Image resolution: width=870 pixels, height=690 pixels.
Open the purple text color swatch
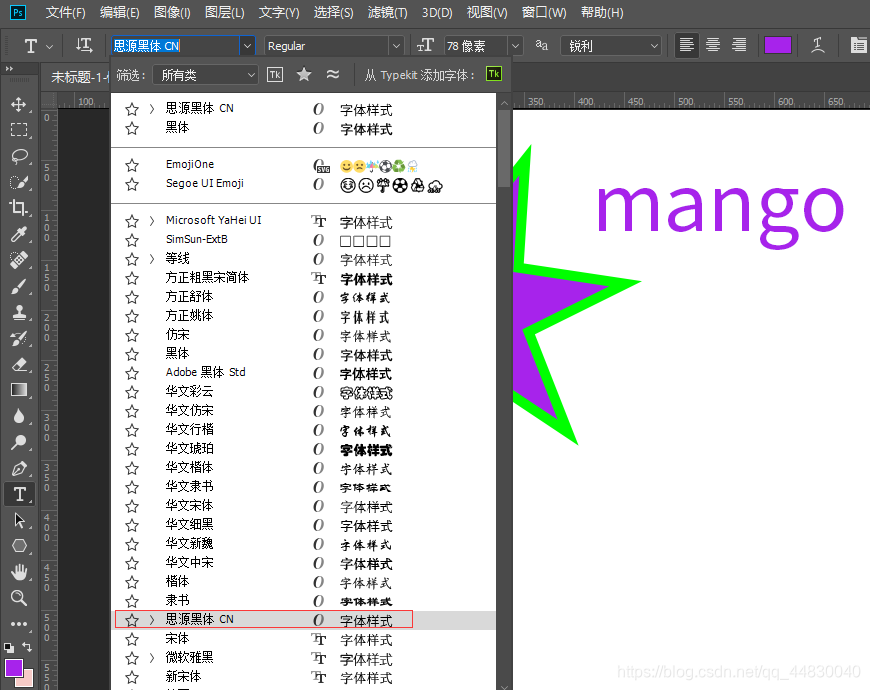pyautogui.click(x=778, y=45)
